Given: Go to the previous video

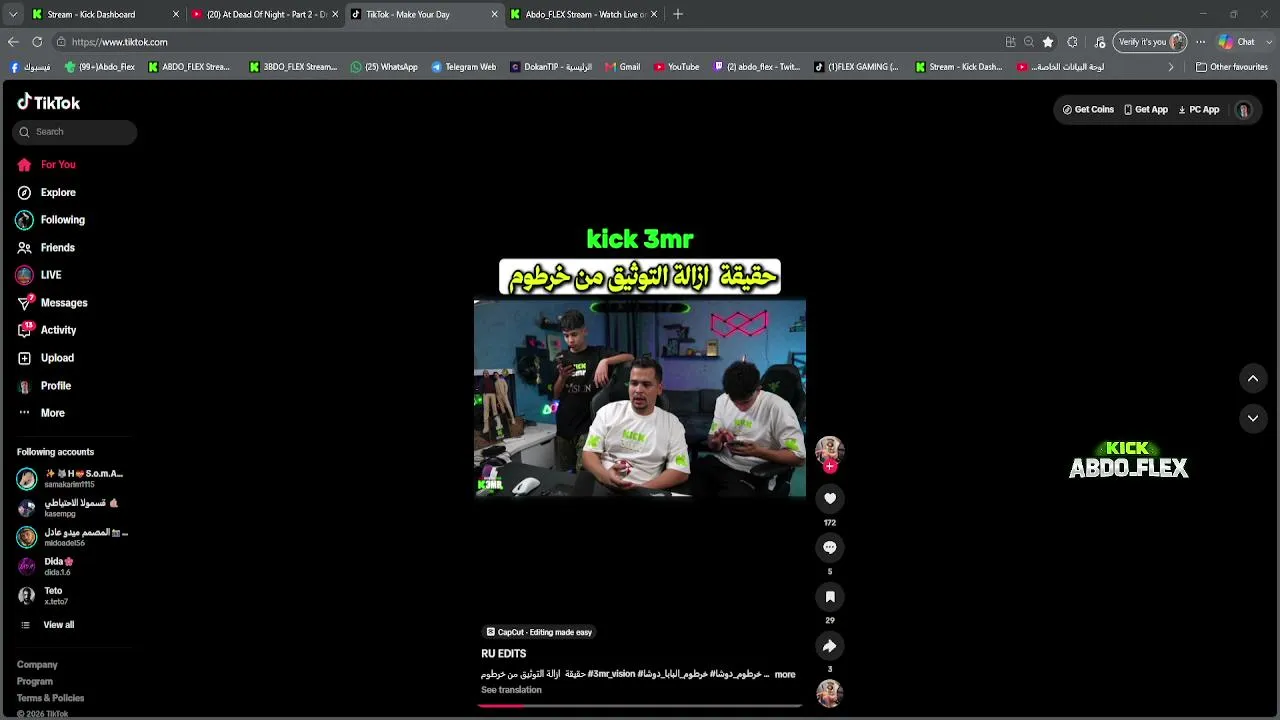Looking at the screenshot, I should (x=1253, y=378).
